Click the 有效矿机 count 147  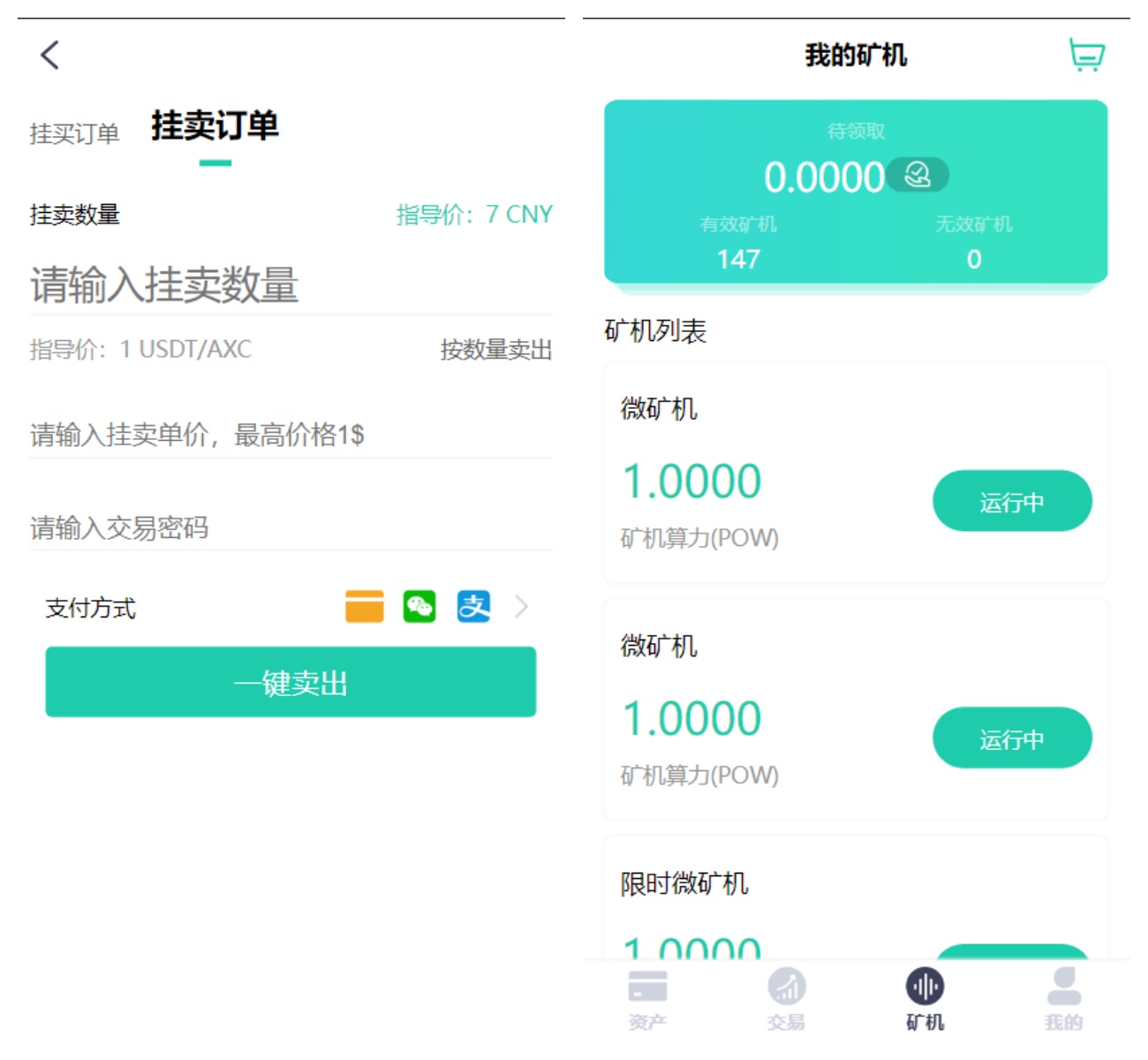(x=738, y=259)
